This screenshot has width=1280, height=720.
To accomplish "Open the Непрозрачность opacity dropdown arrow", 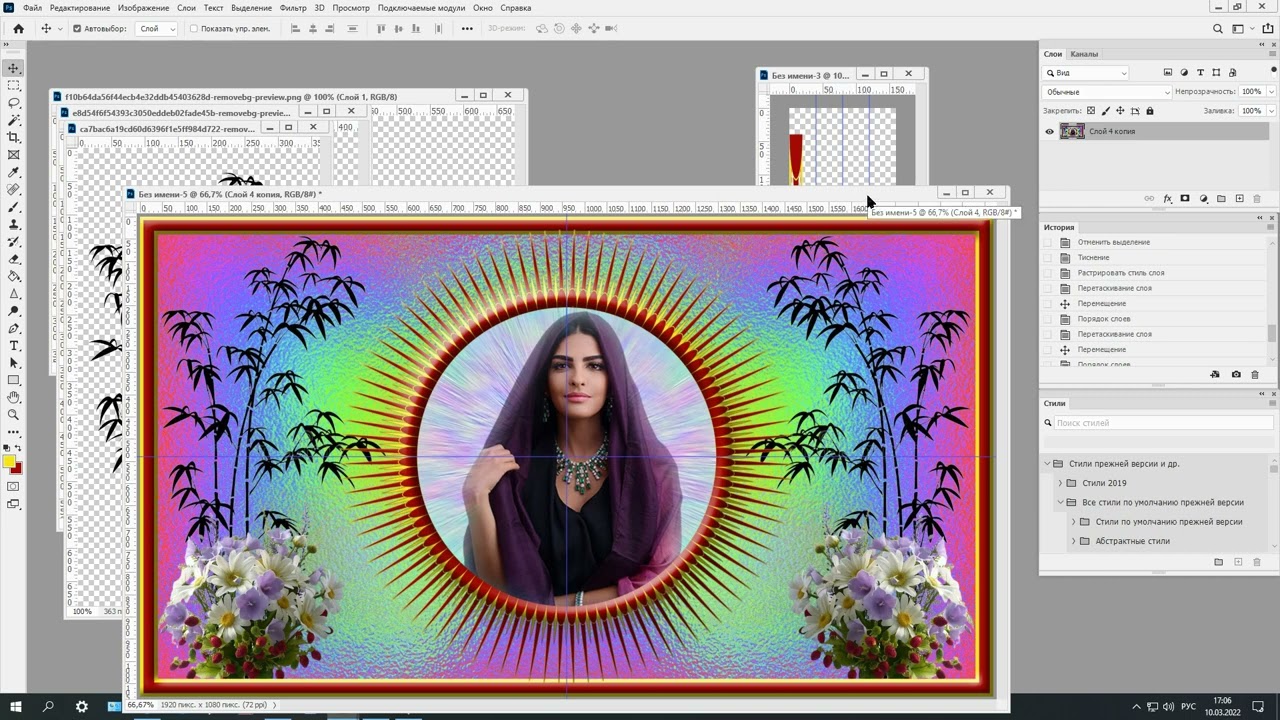I will tap(1271, 92).
